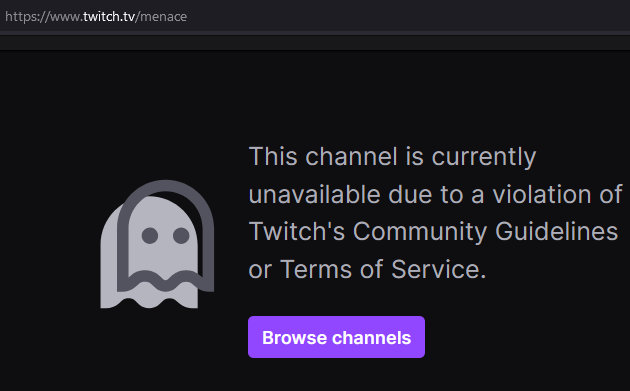The image size is (630, 391).
Task: Click the /menace path in the URL
Action: (161, 16)
